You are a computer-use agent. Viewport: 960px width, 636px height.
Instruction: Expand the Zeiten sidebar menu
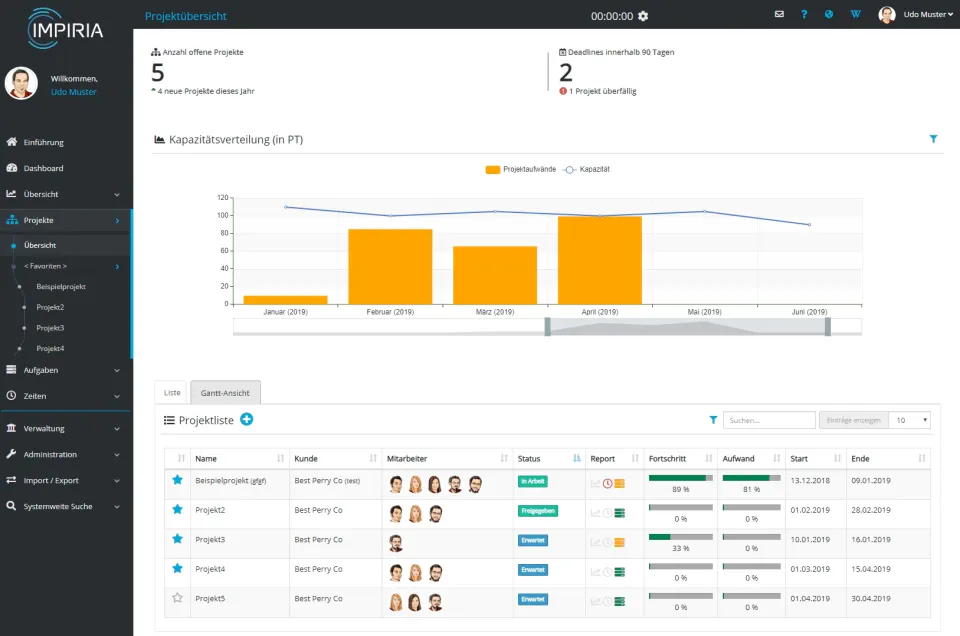pyautogui.click(x=66, y=396)
